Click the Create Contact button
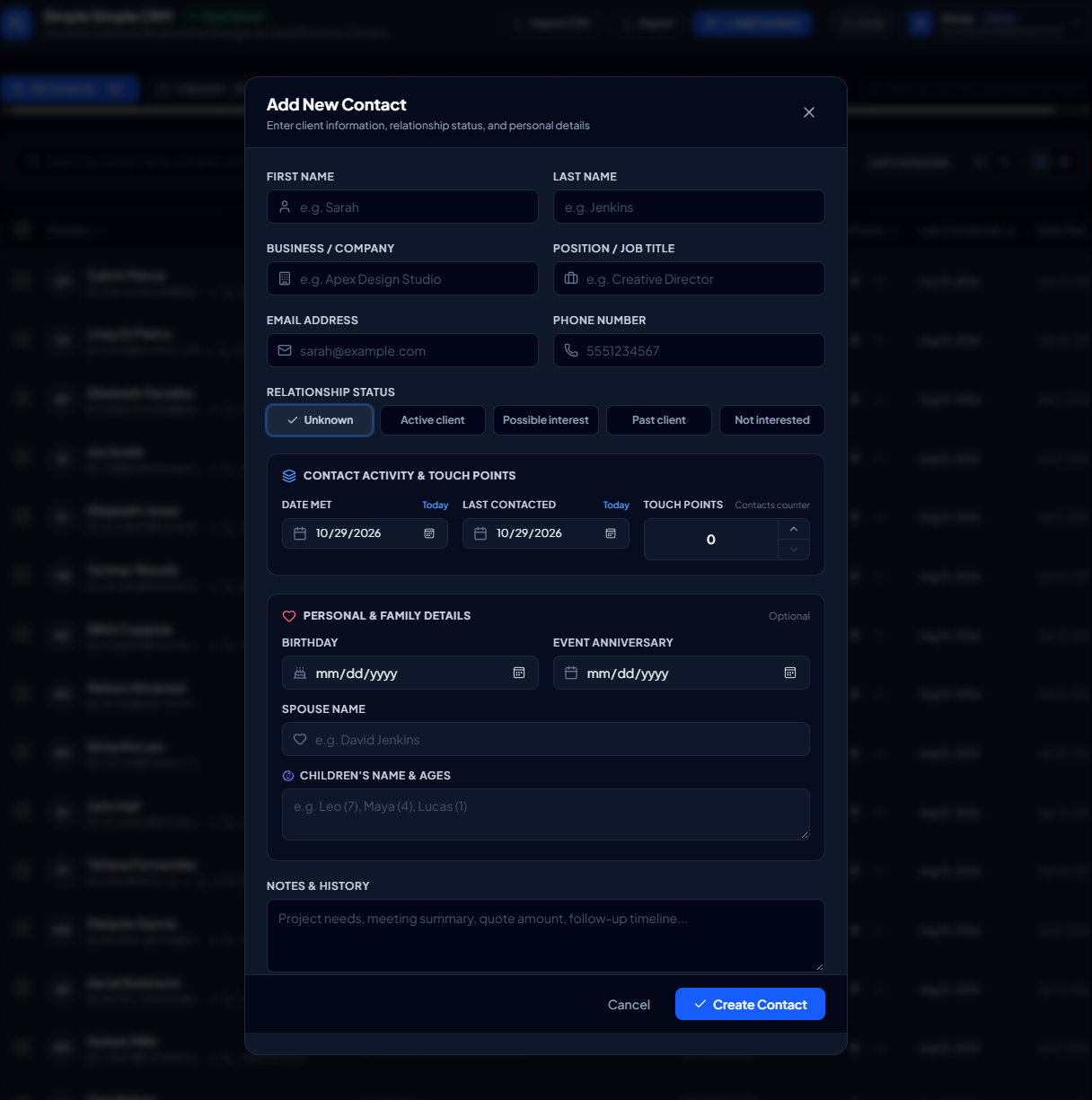The image size is (1092, 1100). point(750,1004)
